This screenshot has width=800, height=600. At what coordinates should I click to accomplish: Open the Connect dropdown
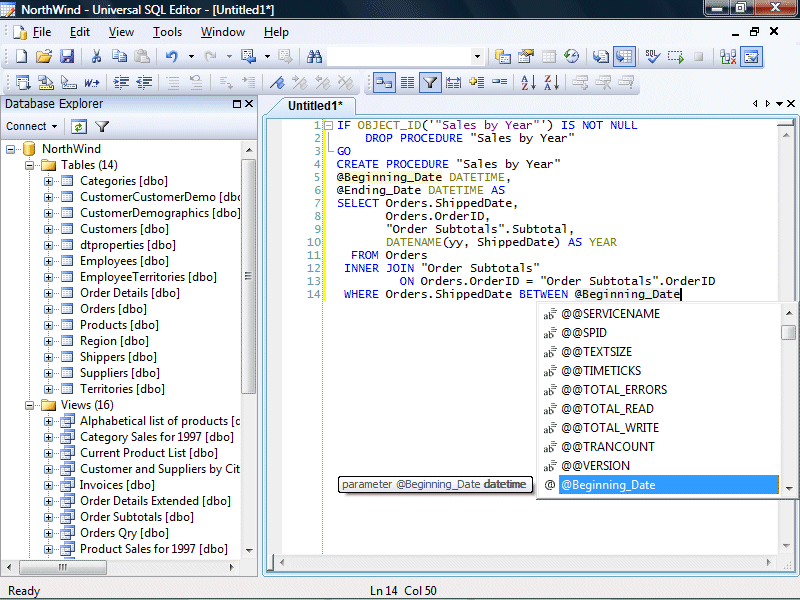point(31,126)
